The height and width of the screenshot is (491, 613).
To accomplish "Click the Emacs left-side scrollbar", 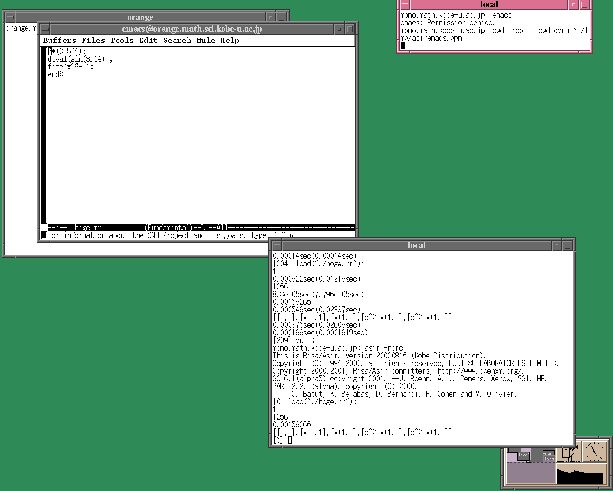I will pyautogui.click(x=44, y=135).
